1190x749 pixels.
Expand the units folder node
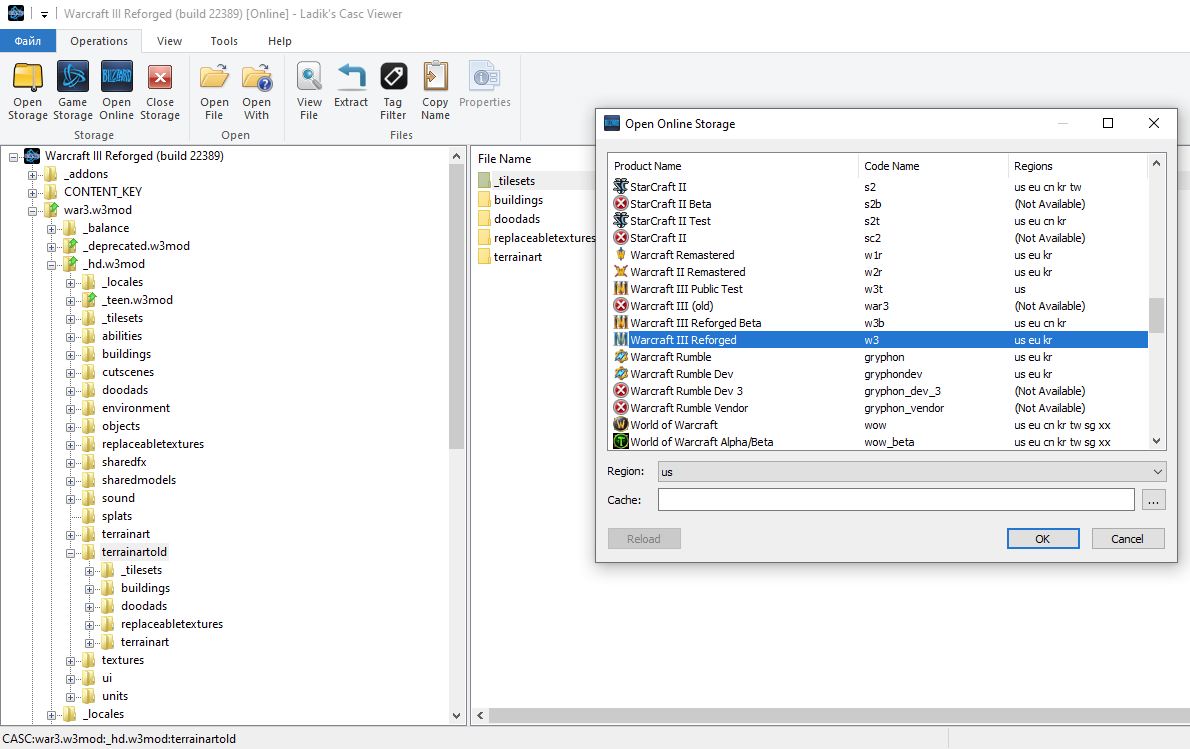[x=71, y=697]
